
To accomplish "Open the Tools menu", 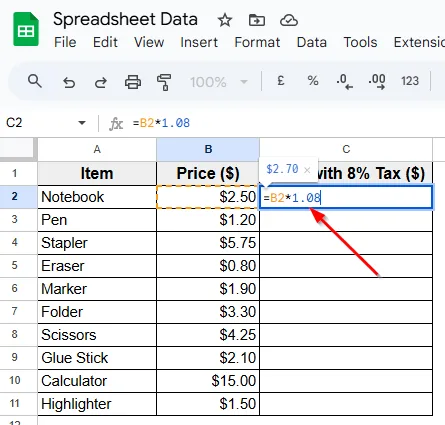I will coord(360,42).
